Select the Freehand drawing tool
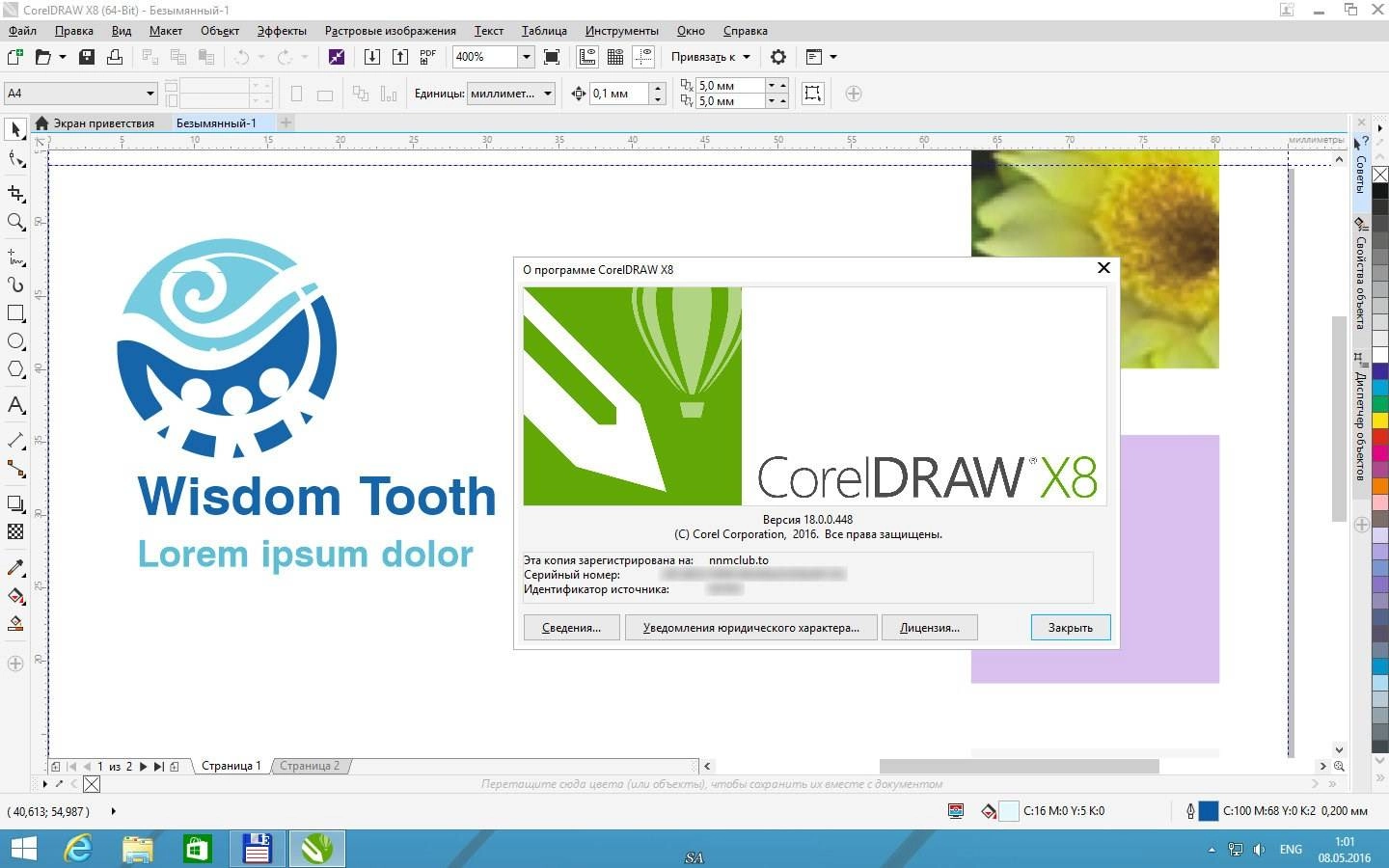 (15, 257)
